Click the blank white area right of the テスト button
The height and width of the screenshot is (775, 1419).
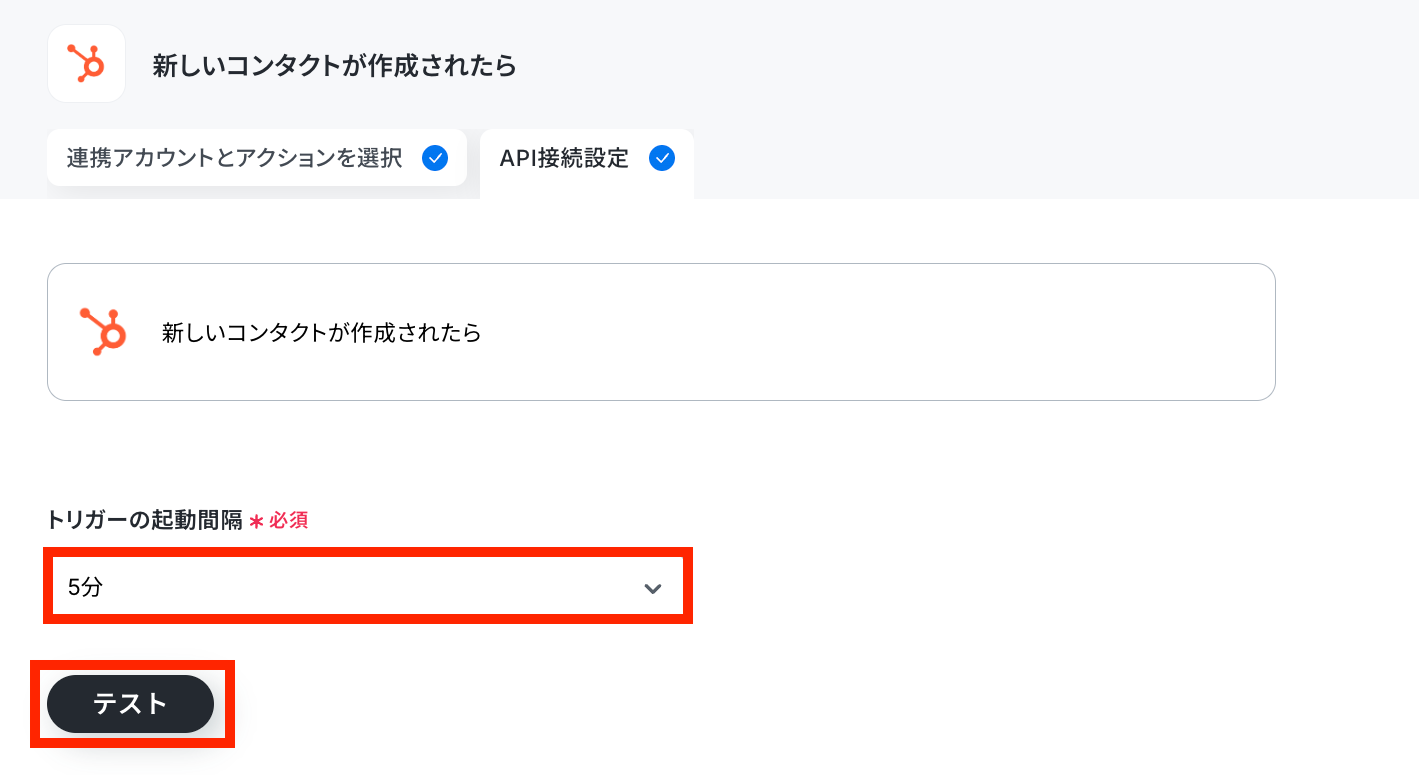800,704
